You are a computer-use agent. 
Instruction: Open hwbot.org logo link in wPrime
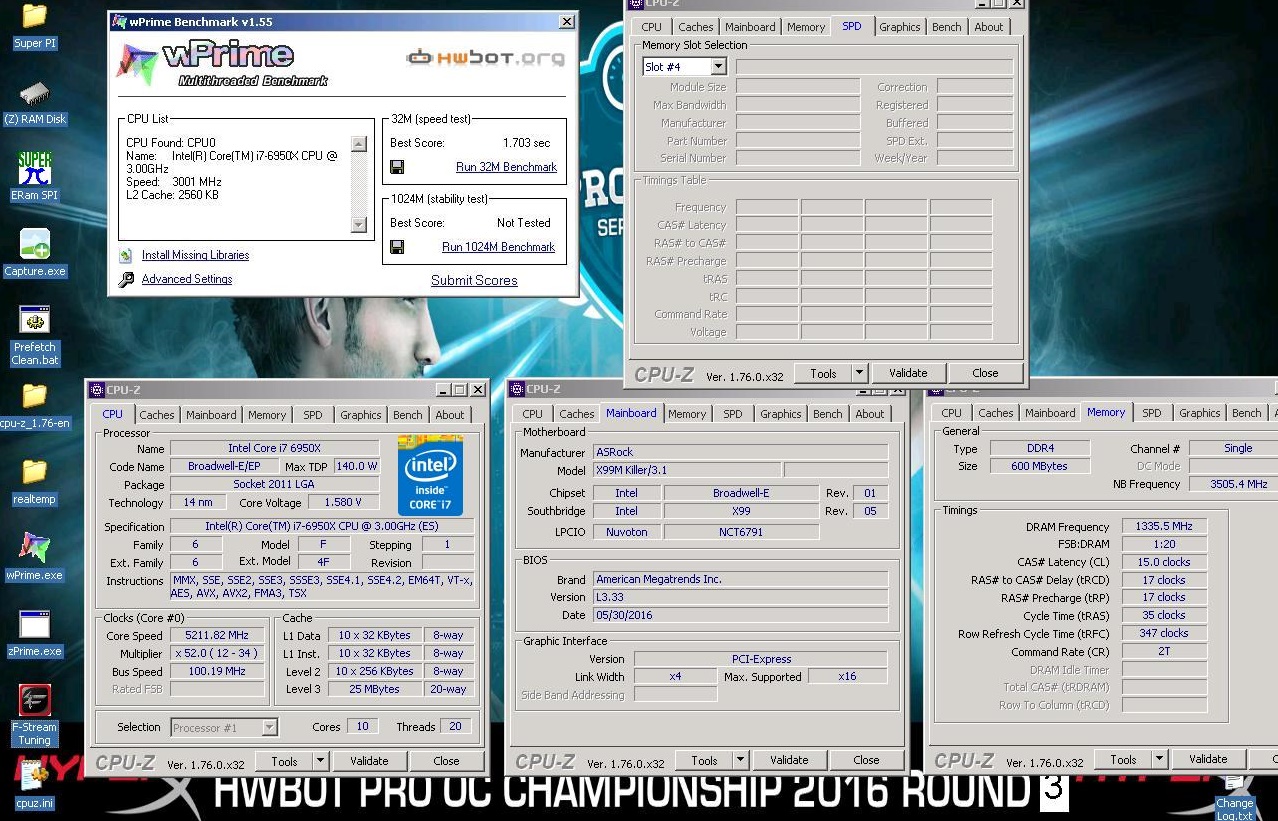[x=486, y=58]
